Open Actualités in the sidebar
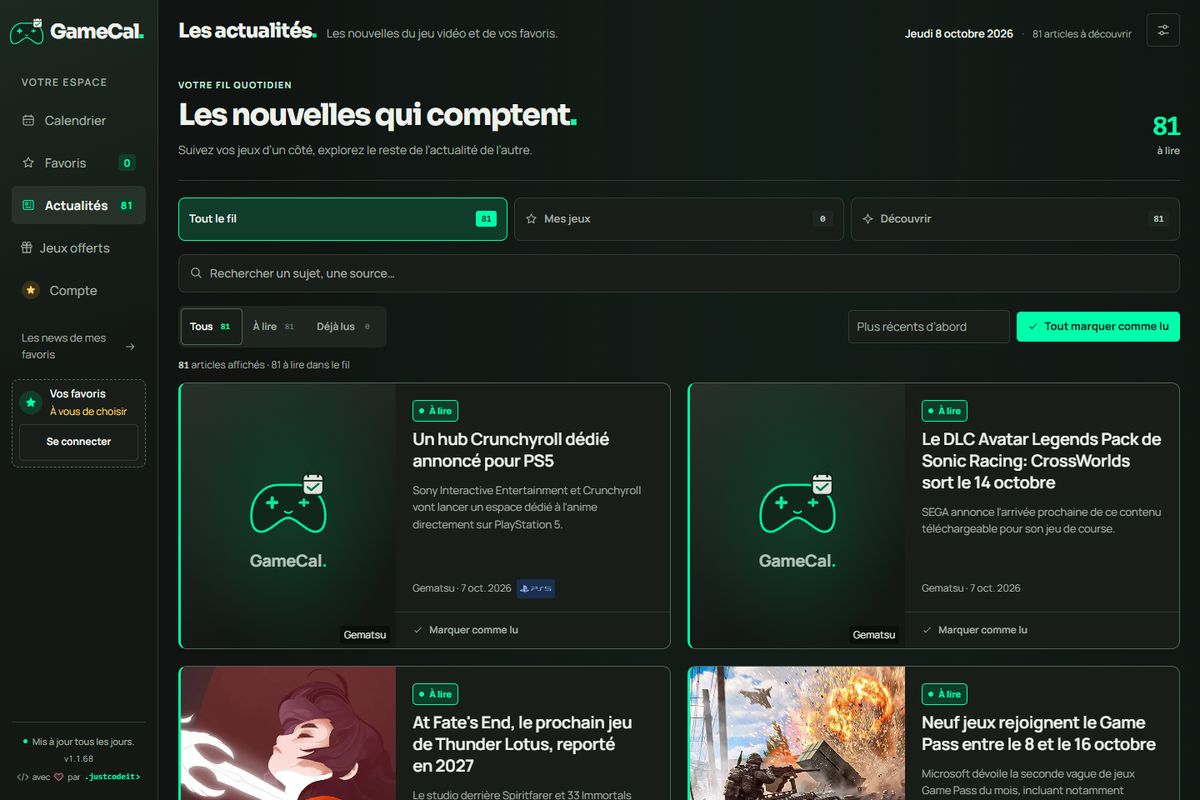 [x=79, y=205]
